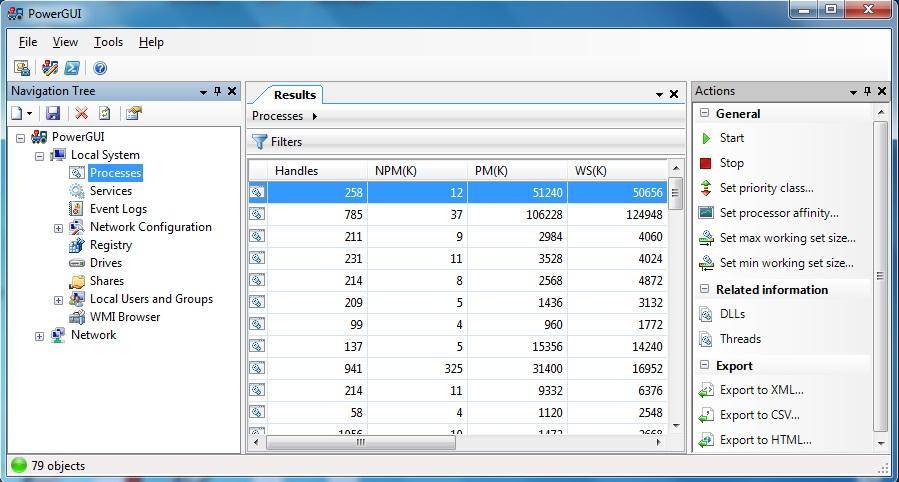Open the New node dropdown arrow

[x=29, y=113]
